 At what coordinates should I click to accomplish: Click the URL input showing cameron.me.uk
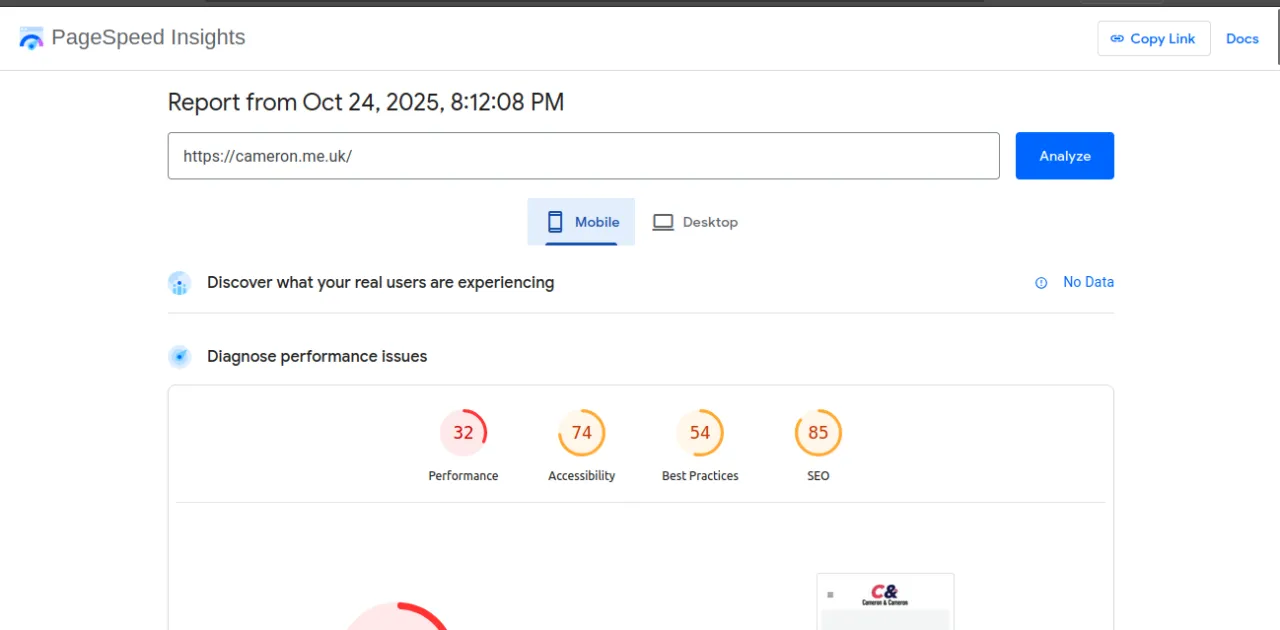pos(584,156)
